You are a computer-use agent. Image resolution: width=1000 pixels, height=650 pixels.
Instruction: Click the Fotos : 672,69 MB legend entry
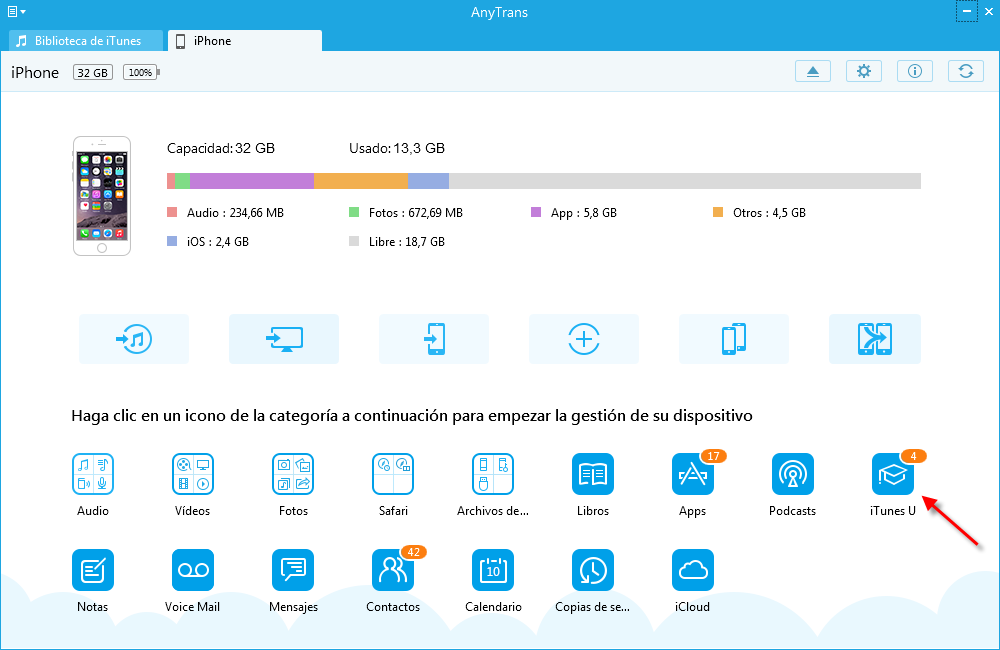pyautogui.click(x=406, y=213)
